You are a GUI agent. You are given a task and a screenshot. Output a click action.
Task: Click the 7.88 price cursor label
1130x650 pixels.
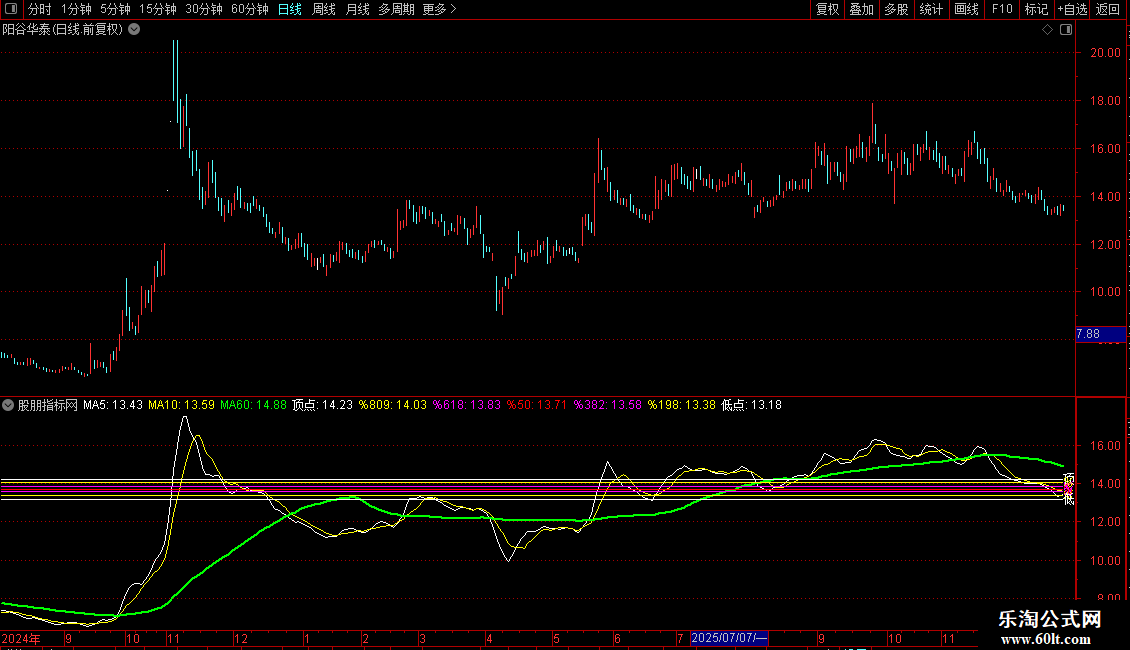tap(1100, 334)
